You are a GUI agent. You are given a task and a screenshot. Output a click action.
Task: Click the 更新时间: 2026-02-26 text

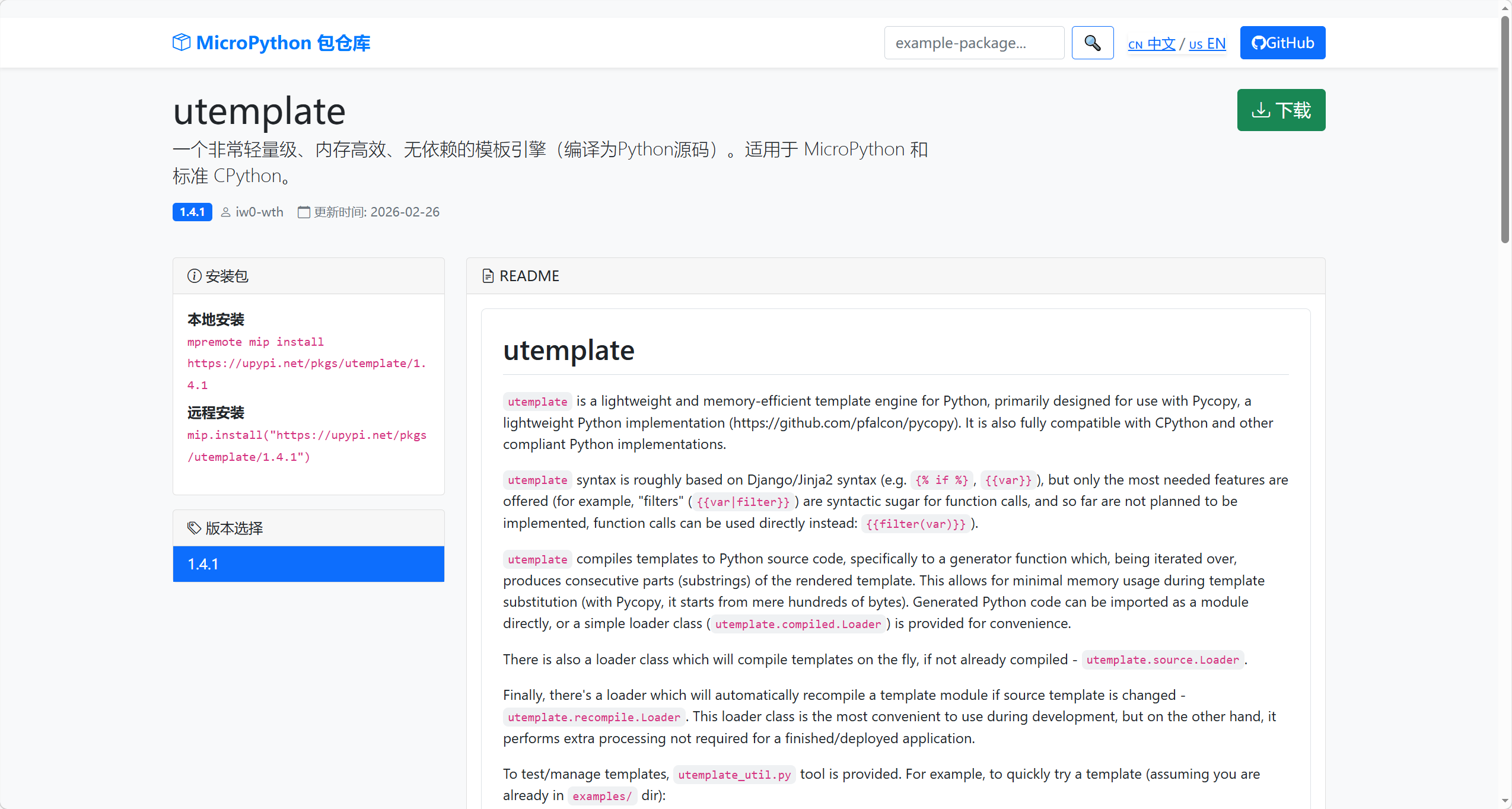377,212
